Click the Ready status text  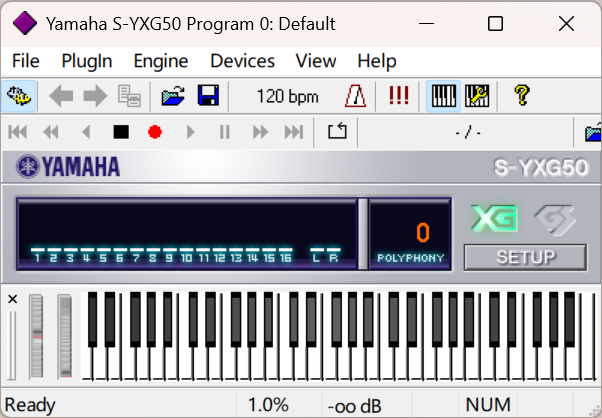click(x=30, y=405)
